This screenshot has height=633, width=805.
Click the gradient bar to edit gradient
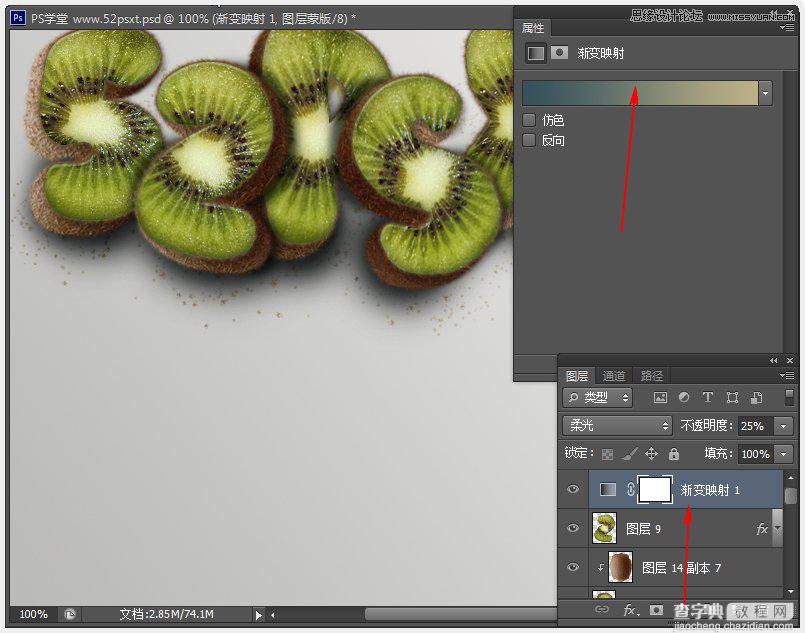640,93
